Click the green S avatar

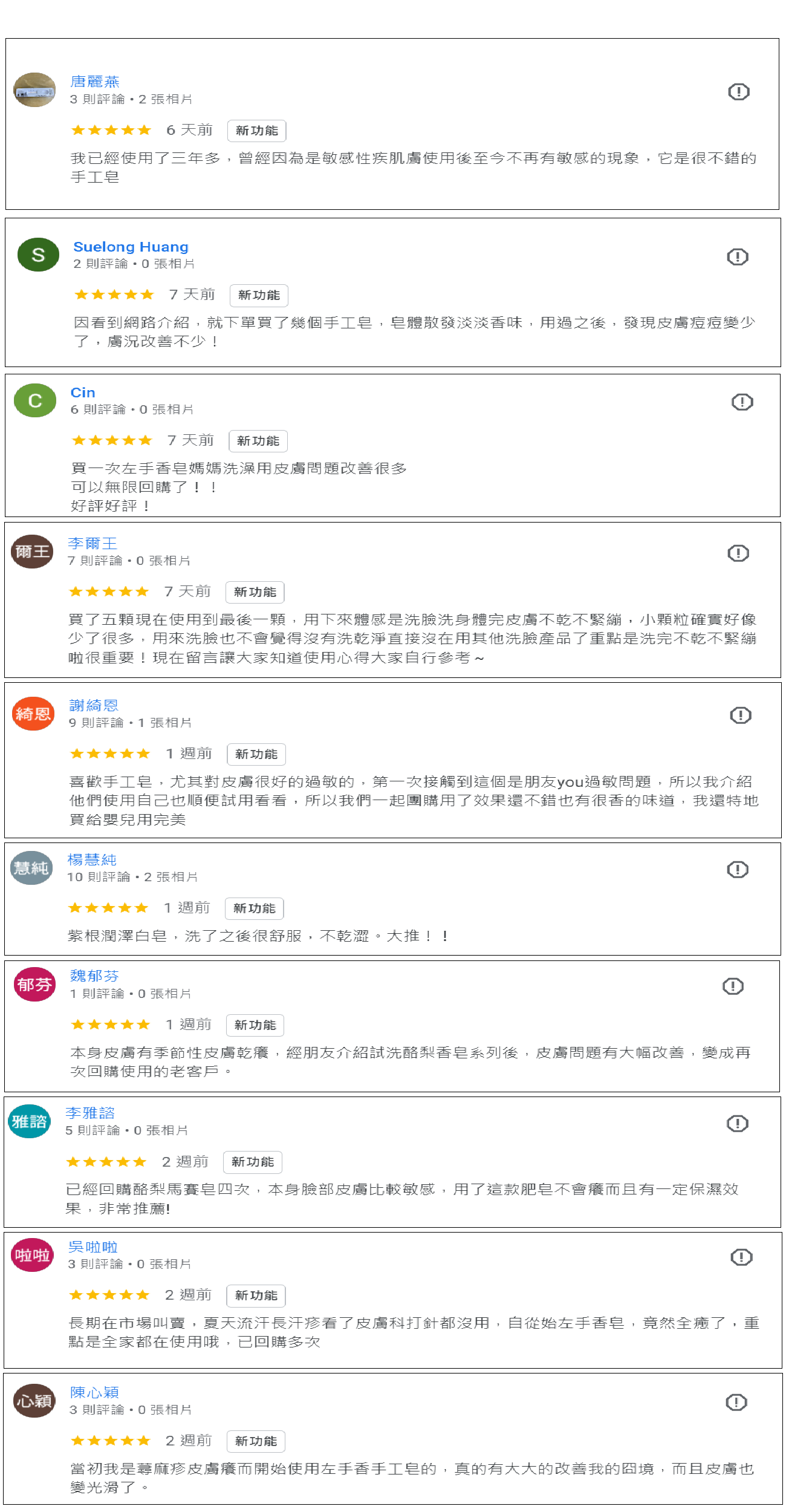[38, 255]
